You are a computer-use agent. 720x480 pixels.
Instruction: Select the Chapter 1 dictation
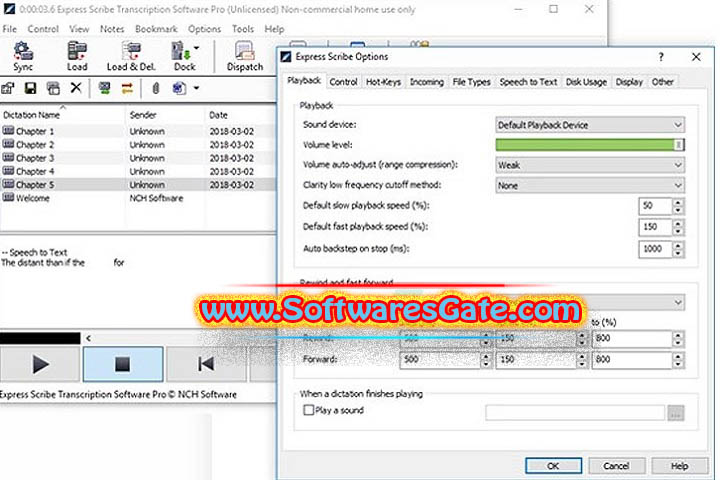click(x=138, y=131)
